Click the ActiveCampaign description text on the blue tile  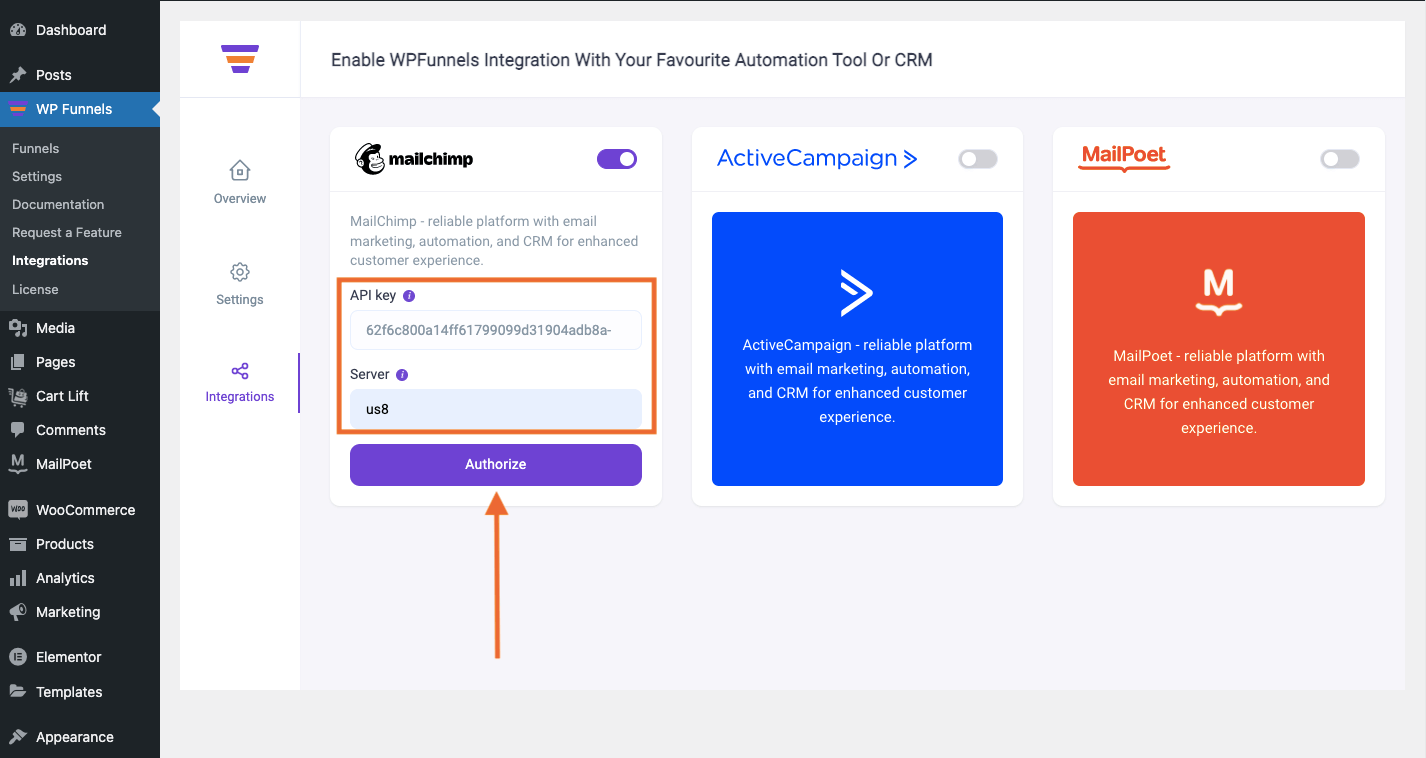click(x=857, y=381)
